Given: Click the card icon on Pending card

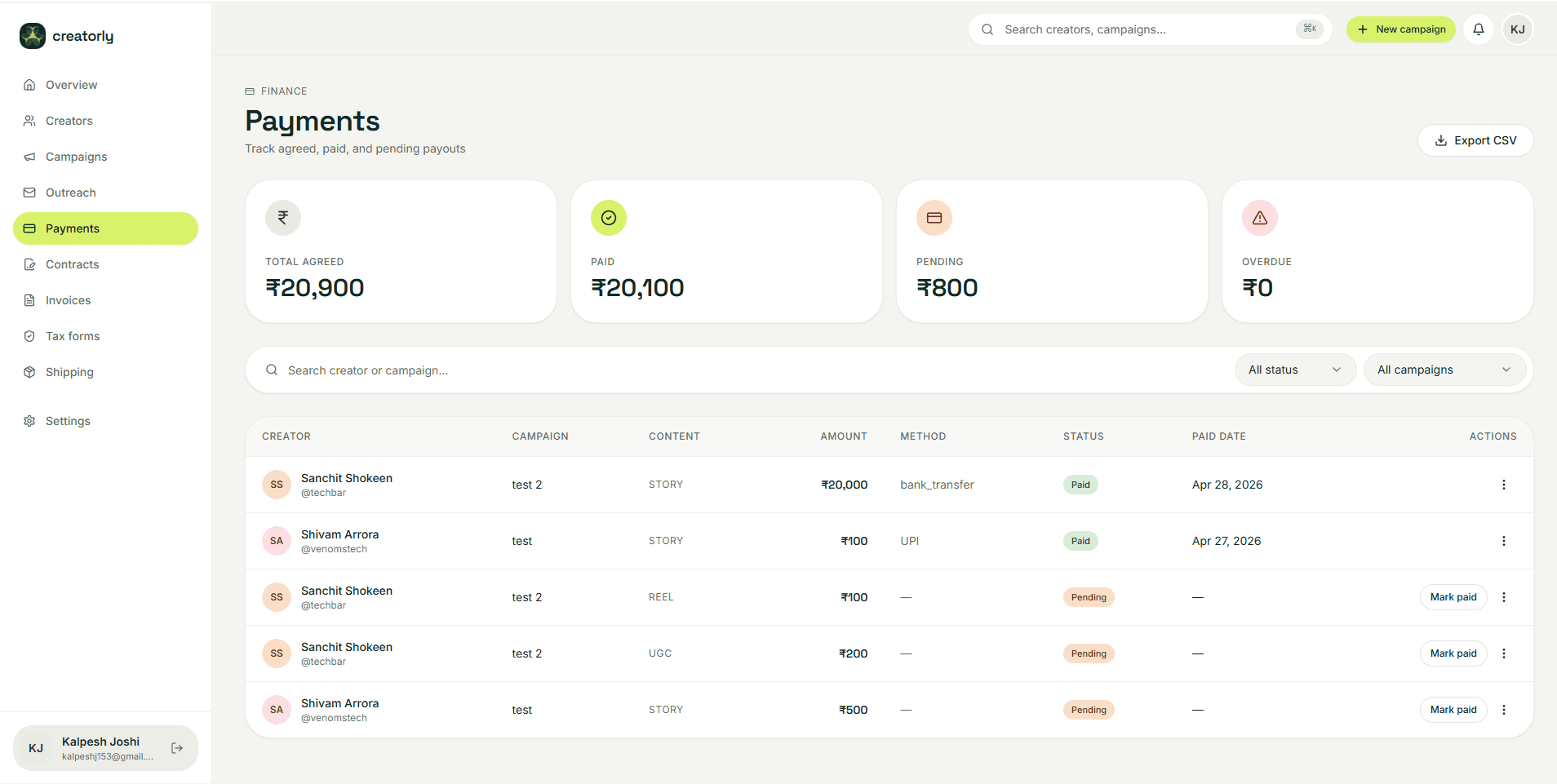Looking at the screenshot, I should tap(934, 218).
